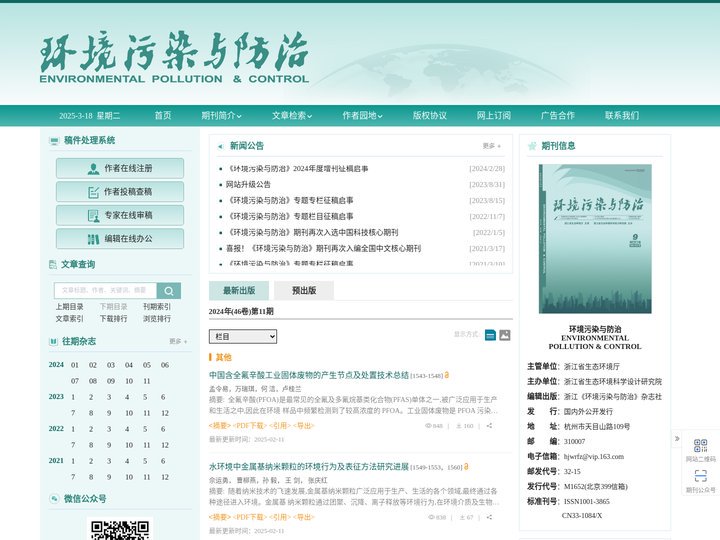Click 引用 link of PFOA article

(x=280, y=426)
